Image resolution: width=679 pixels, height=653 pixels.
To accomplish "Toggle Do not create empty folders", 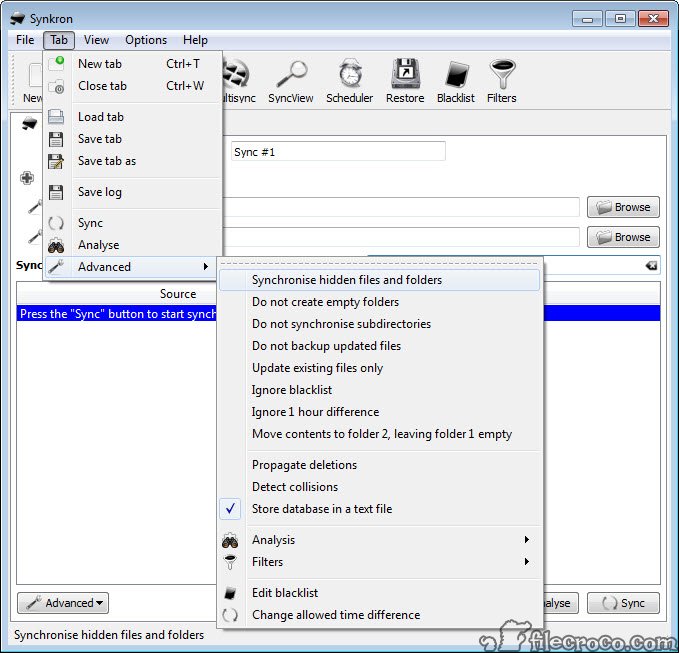I will (379, 302).
